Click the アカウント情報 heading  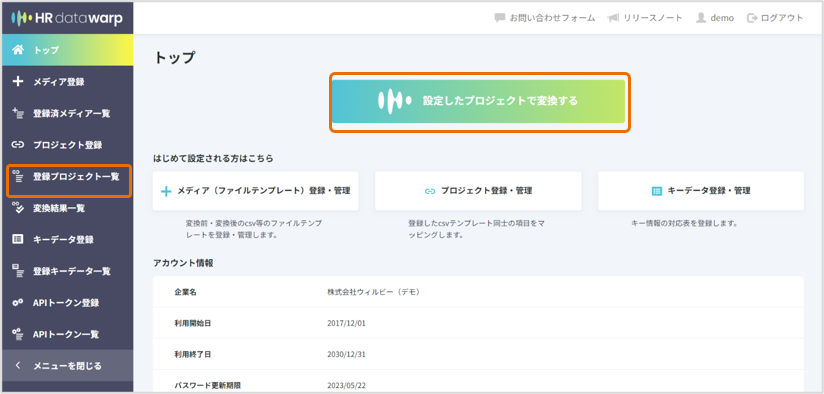[183, 263]
